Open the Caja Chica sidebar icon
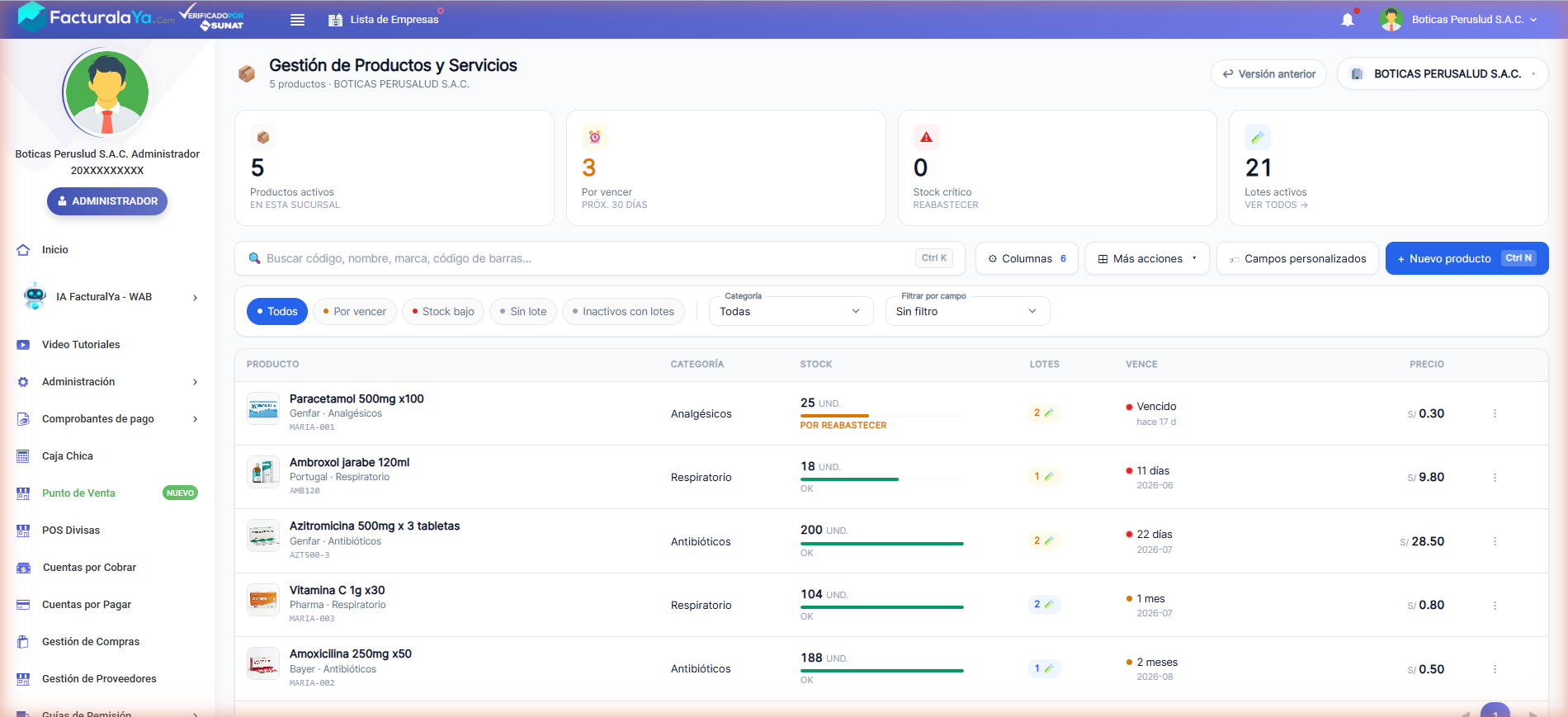Image resolution: width=1568 pixels, height=717 pixels. click(x=23, y=456)
